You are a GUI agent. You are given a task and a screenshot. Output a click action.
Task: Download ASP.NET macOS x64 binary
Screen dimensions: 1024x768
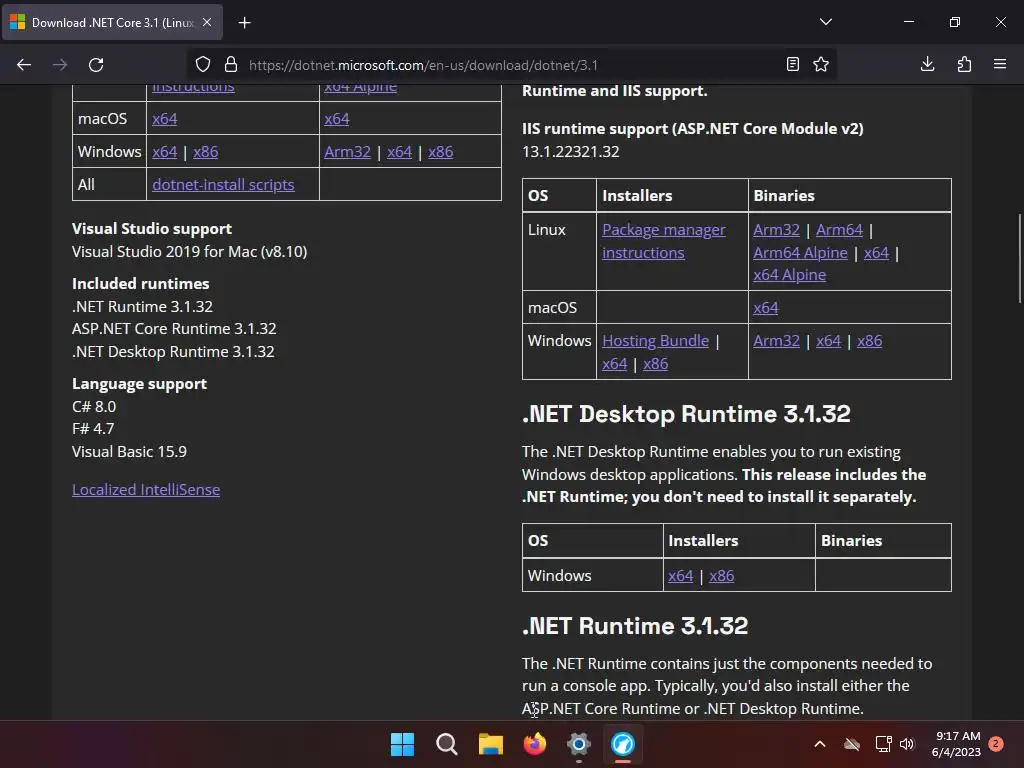click(766, 308)
